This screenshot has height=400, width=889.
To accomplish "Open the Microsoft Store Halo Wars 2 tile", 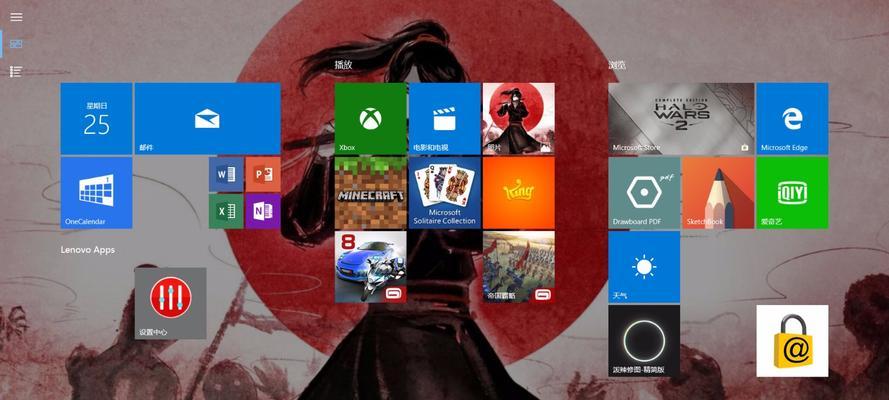I will click(681, 118).
